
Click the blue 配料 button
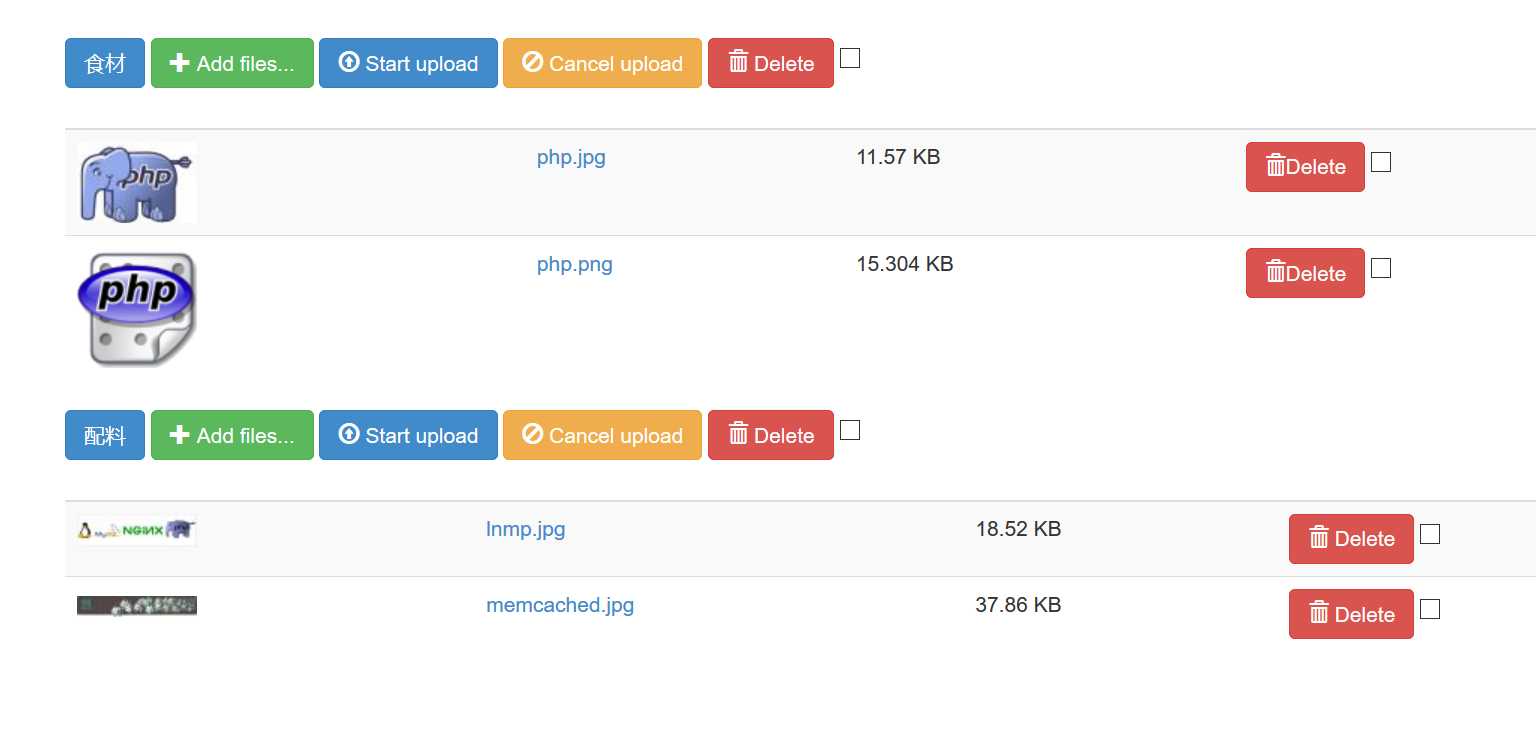coord(105,435)
